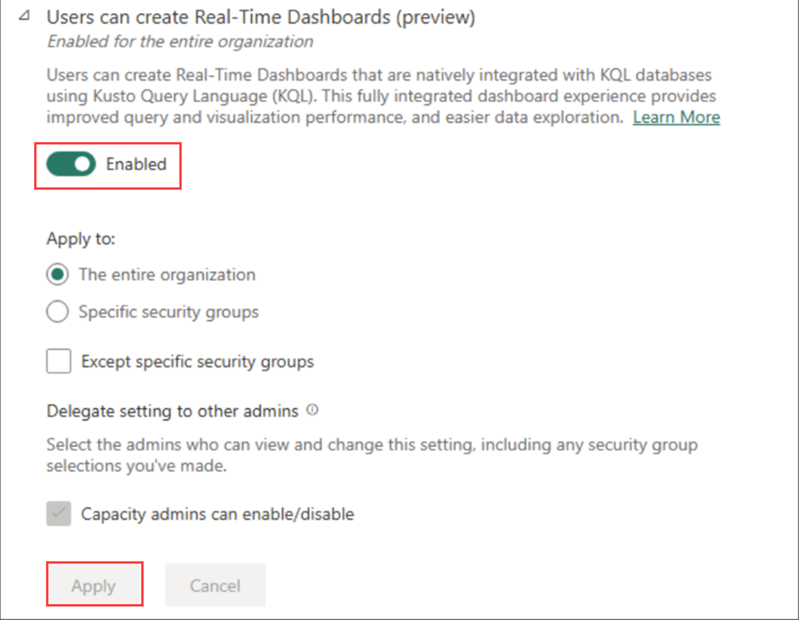Collapse the Real-Time Dashboards setting section
Viewport: 799px width, 620px height.
(24, 16)
